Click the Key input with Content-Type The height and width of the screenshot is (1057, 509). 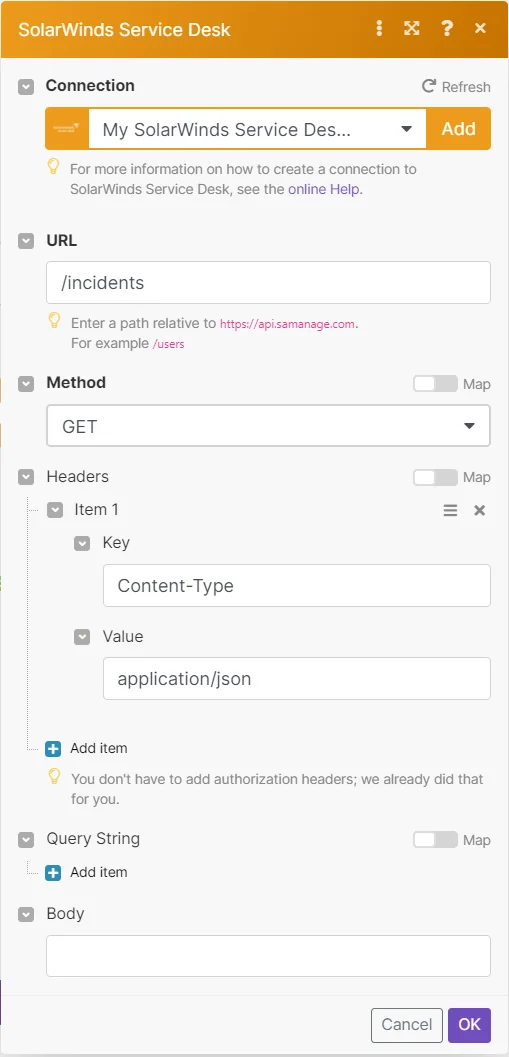pos(297,585)
